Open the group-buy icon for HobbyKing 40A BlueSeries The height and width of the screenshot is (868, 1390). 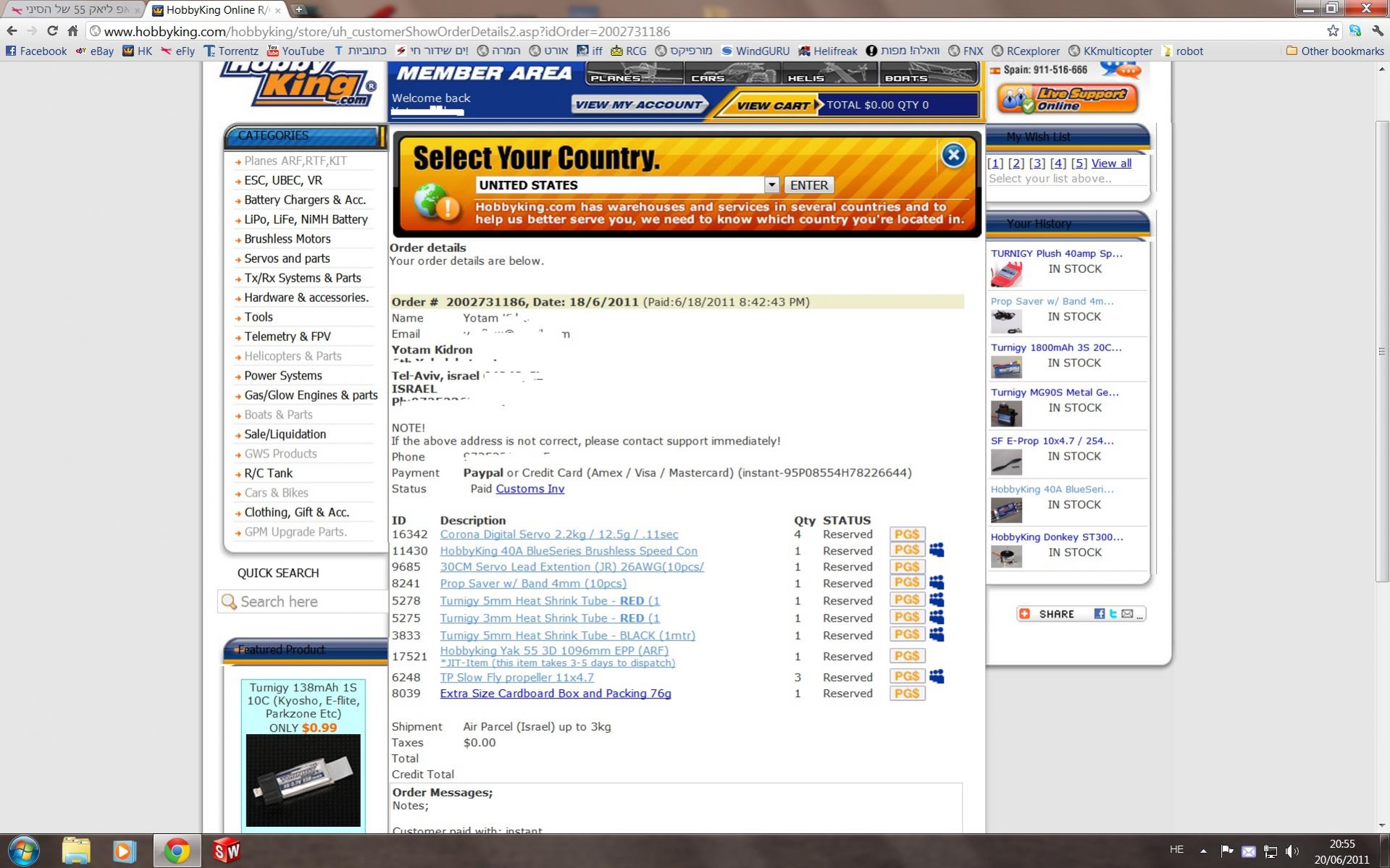point(937,550)
